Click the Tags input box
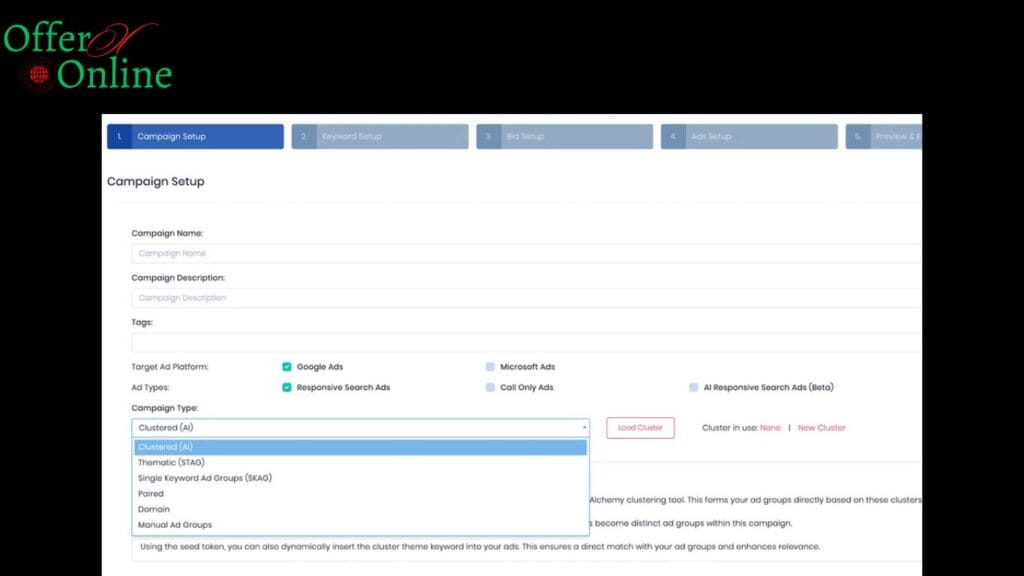 click(x=525, y=342)
